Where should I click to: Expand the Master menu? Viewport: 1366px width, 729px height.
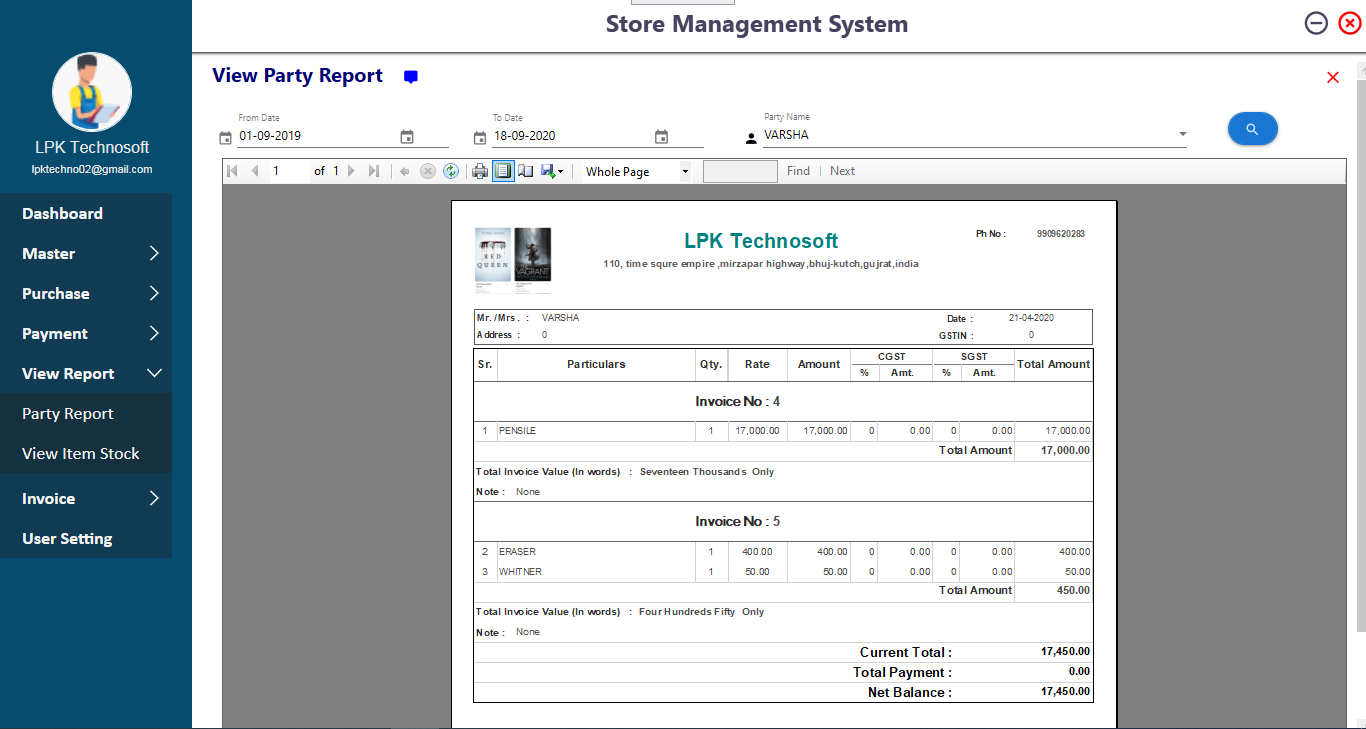point(90,253)
